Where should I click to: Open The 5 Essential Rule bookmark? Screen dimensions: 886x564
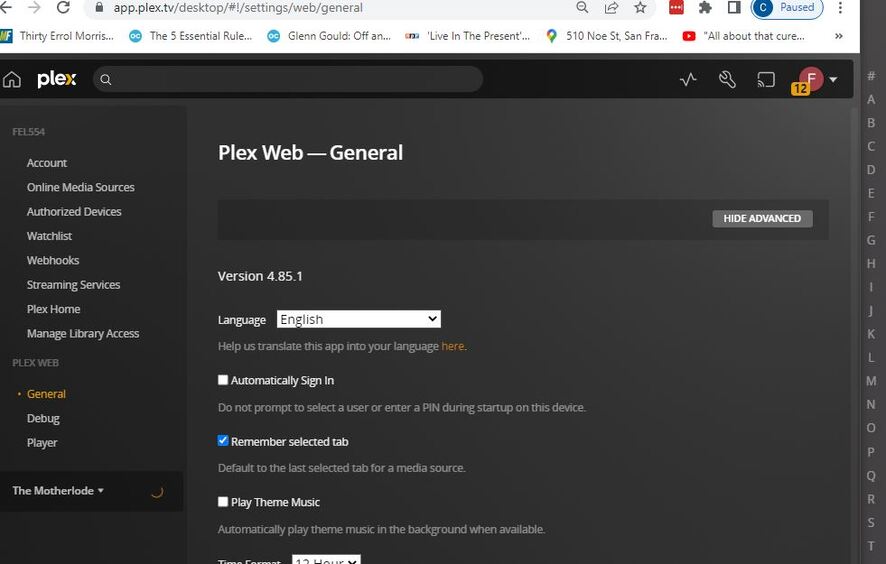(x=190, y=36)
